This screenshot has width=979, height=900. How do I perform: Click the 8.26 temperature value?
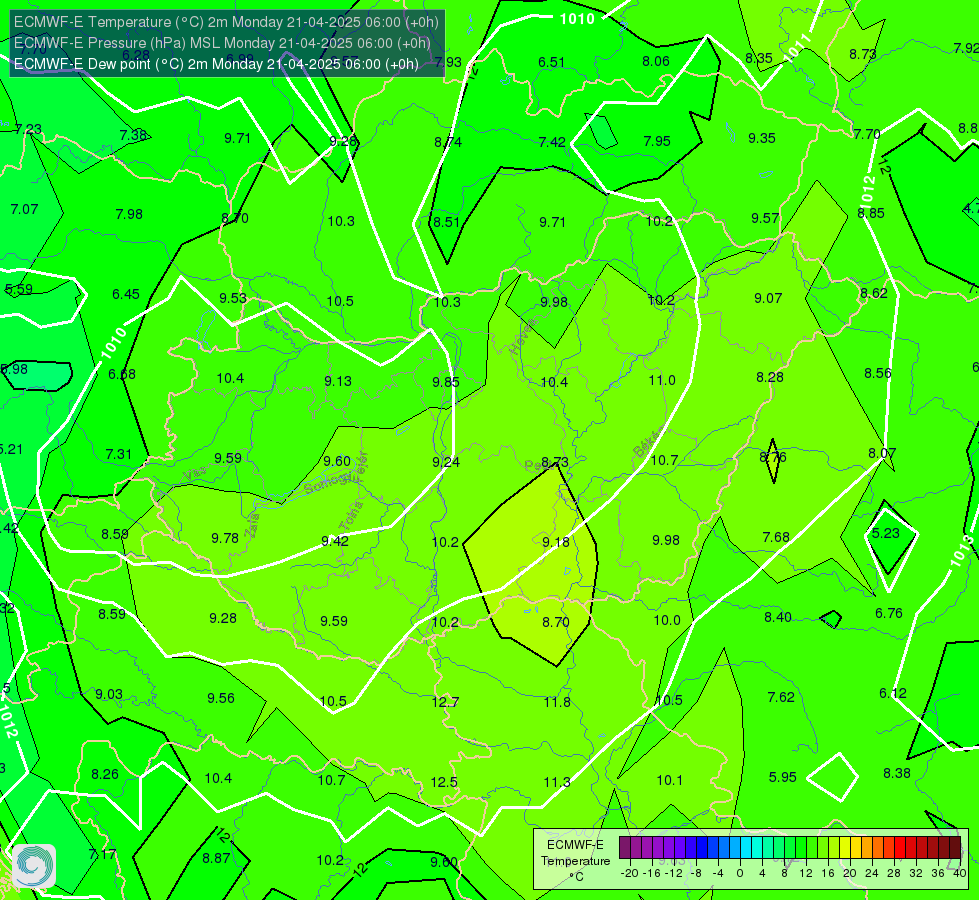pyautogui.click(x=105, y=774)
